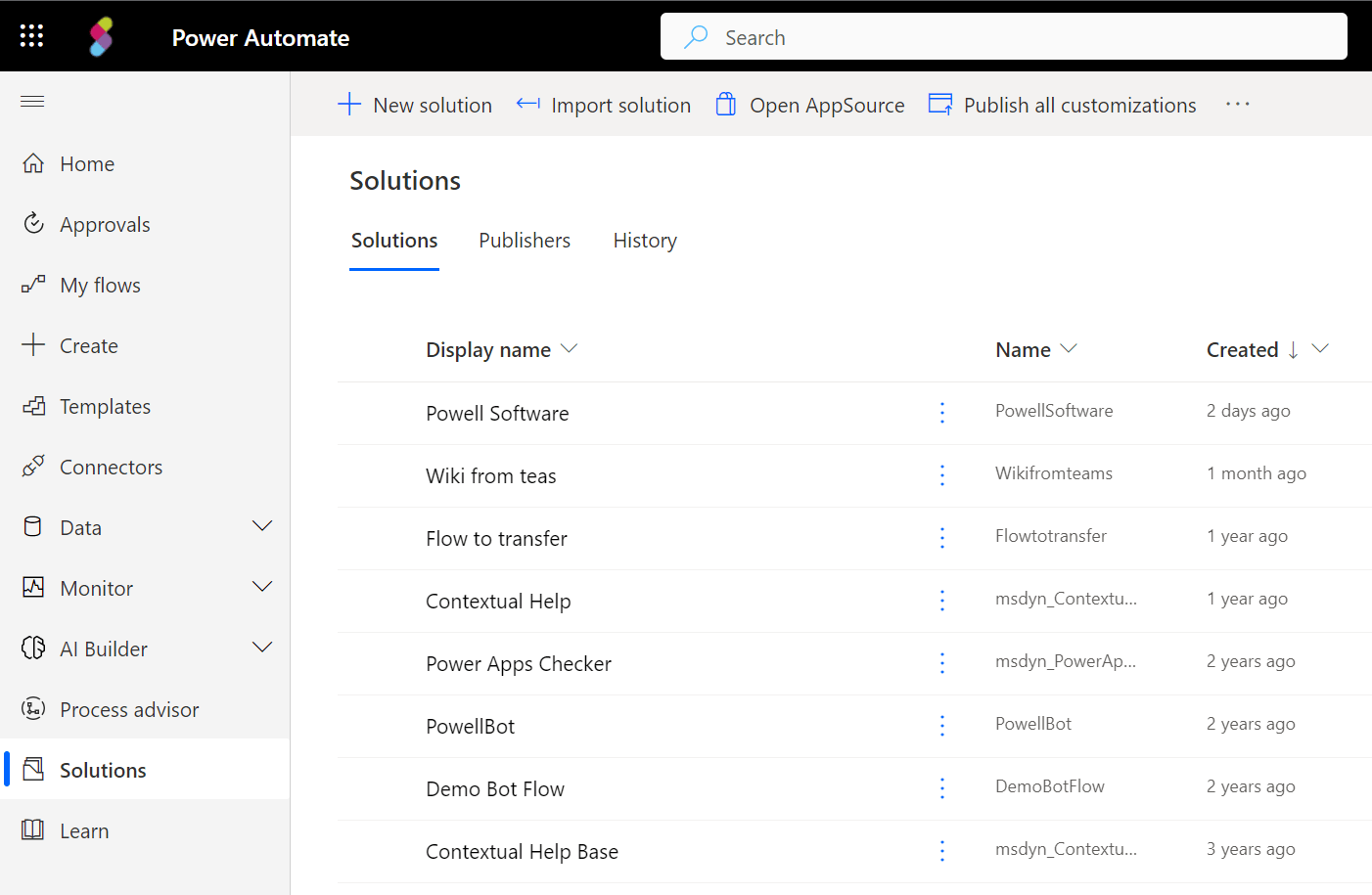Screen dimensions: 1372x895
Task: Open the waffle app launcher menu
Action: (x=30, y=35)
